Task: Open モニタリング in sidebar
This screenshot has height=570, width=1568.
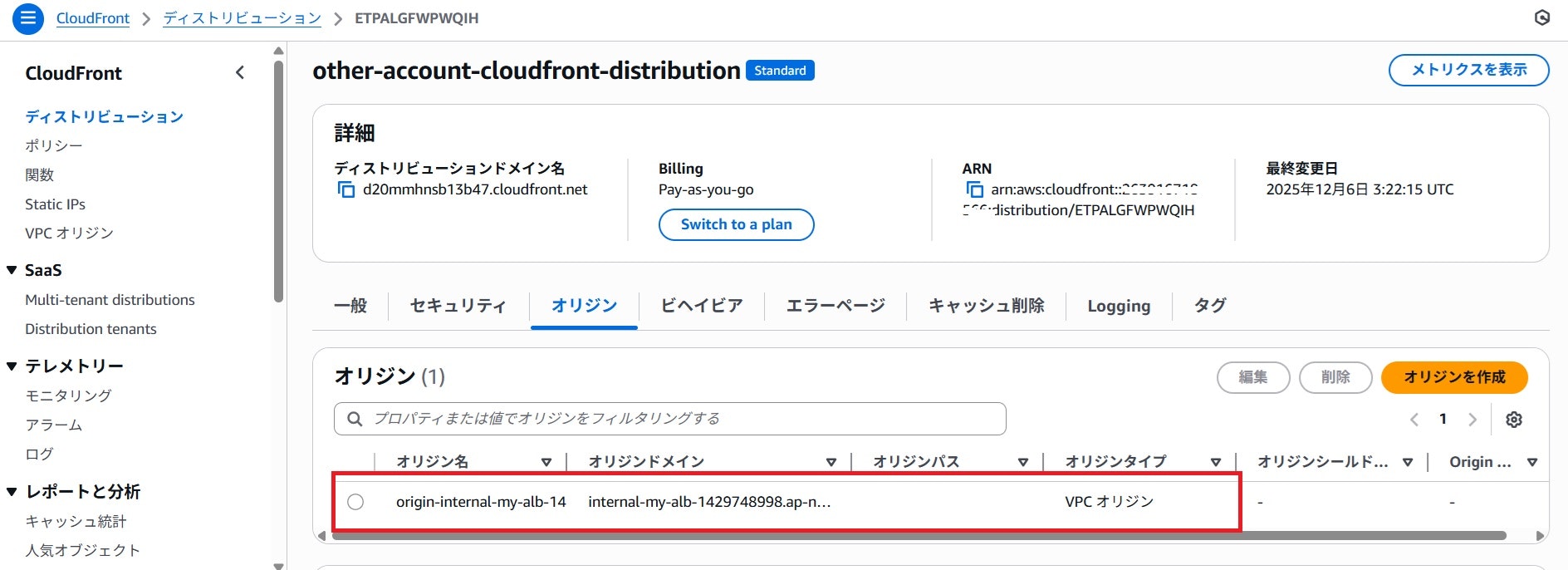Action: [68, 396]
